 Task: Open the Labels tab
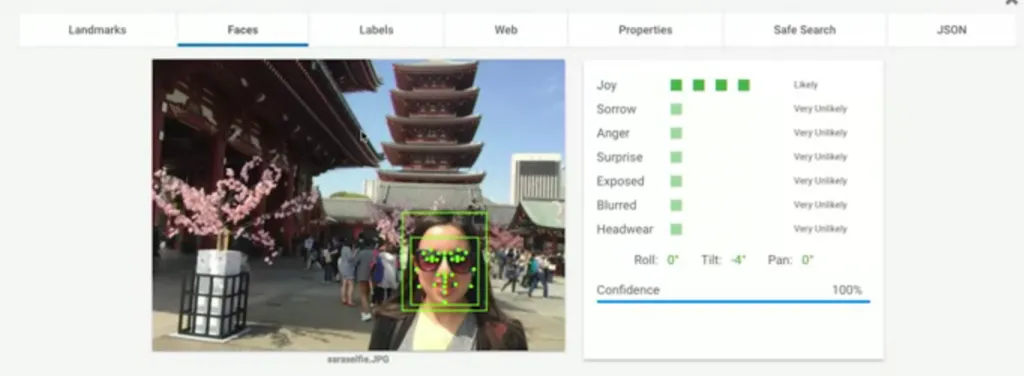point(376,30)
